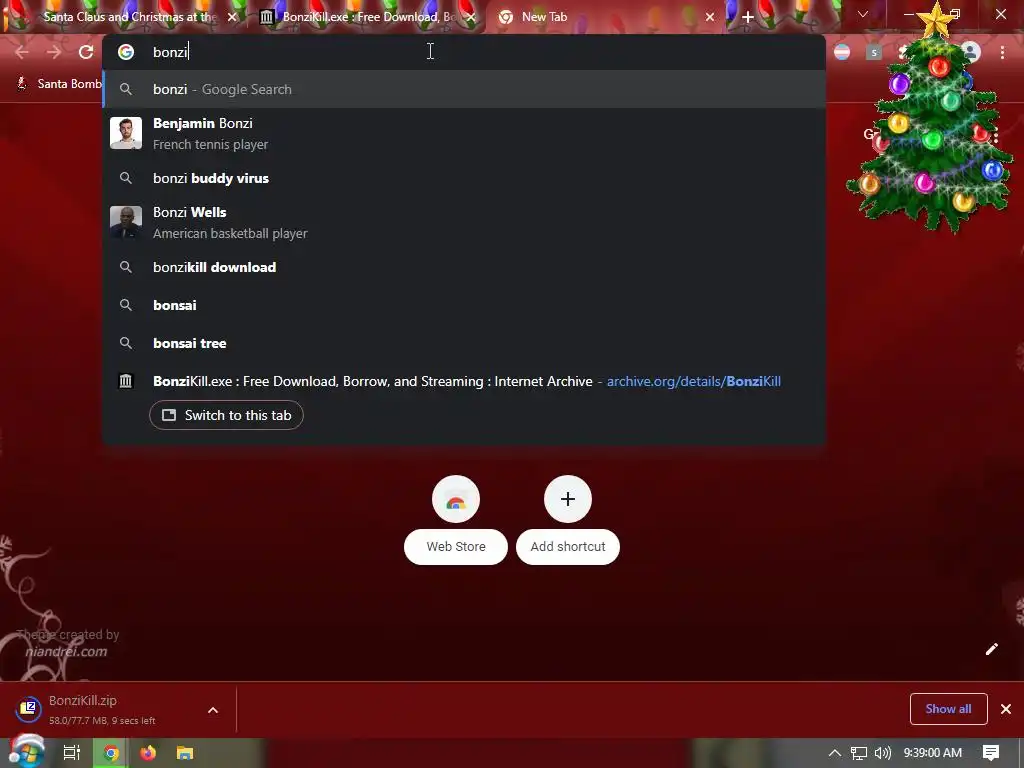Click the 9:39:00 AM clock
This screenshot has height=768, width=1024.
(x=933, y=753)
